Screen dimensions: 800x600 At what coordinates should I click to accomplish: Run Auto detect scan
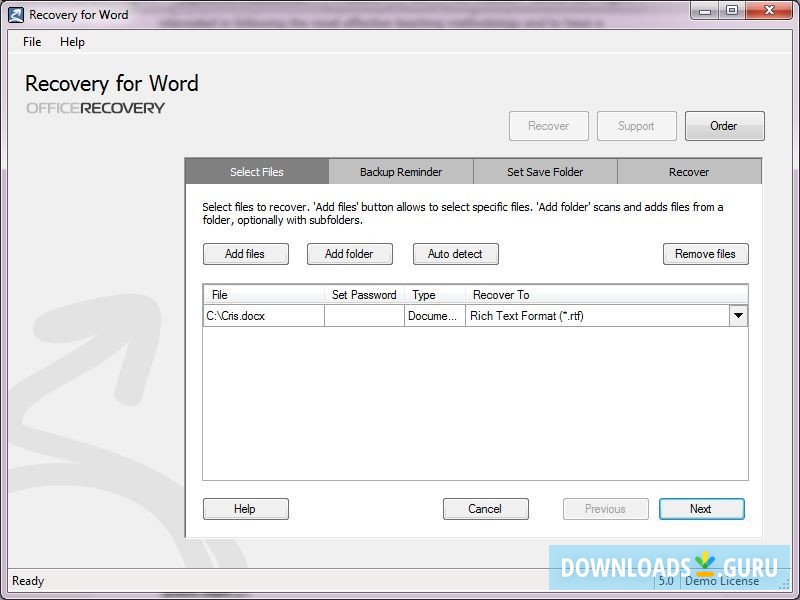coord(455,253)
